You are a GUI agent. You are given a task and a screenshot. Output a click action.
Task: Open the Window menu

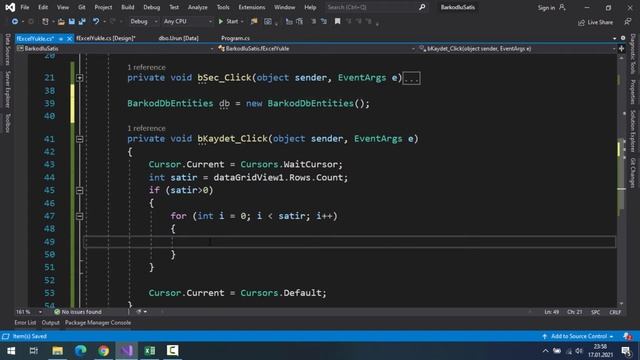coord(284,7)
